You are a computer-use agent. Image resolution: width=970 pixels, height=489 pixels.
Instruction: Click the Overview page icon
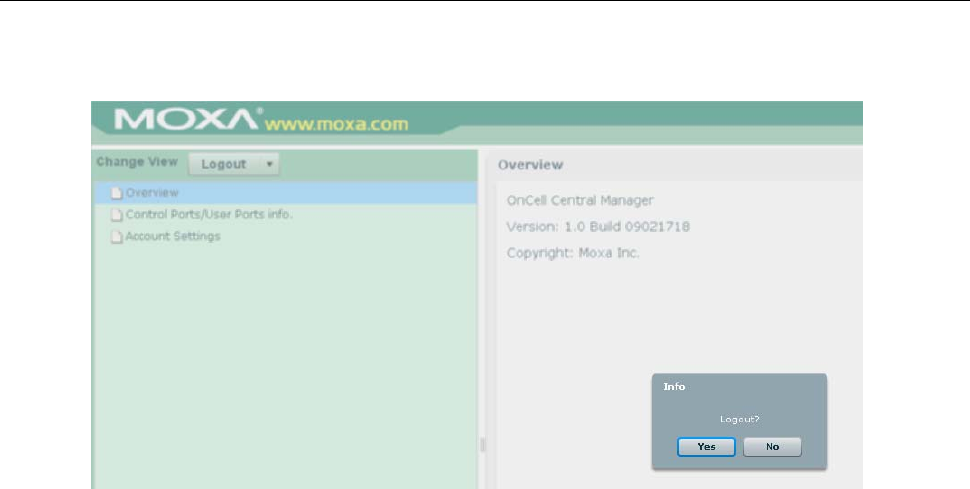(116, 194)
